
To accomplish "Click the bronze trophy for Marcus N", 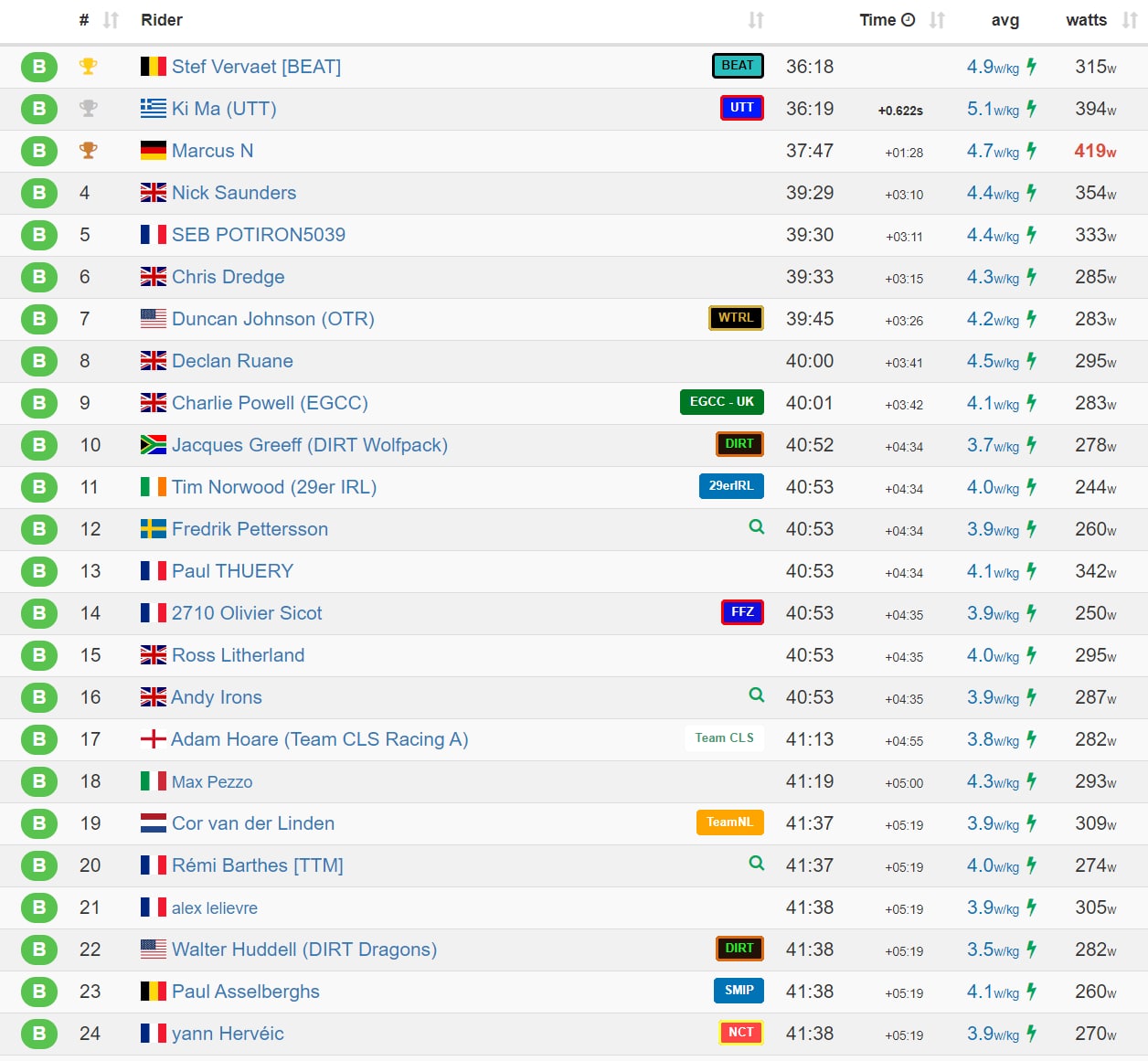I will (x=88, y=151).
